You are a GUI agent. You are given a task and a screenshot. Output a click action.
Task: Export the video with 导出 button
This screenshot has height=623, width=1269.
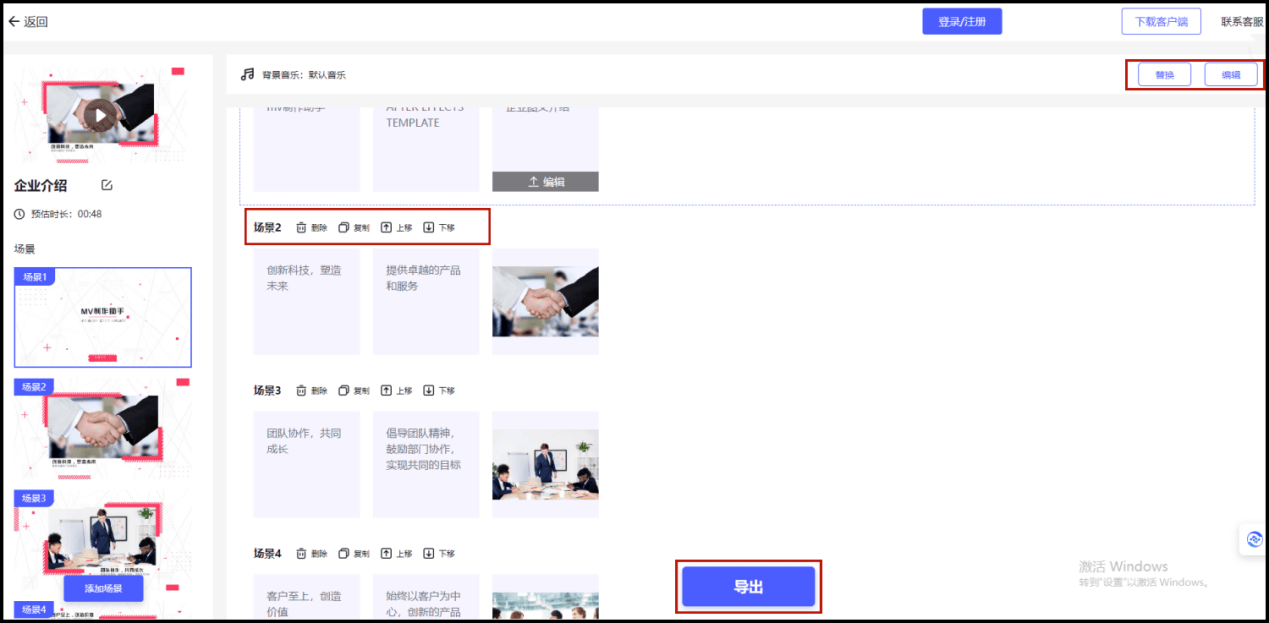pos(748,587)
